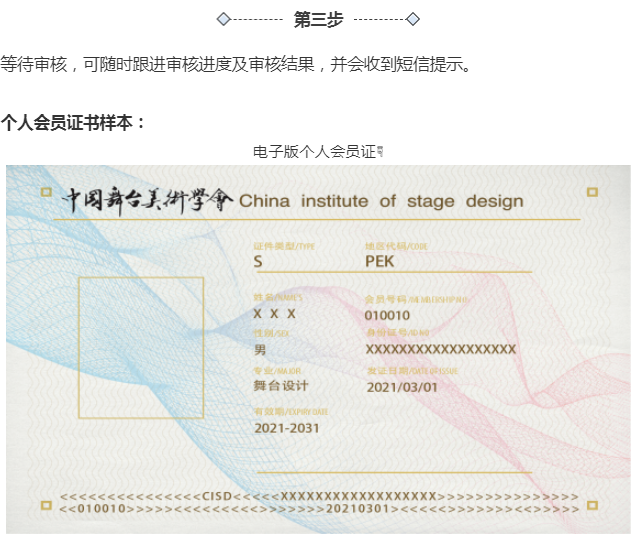Image resolution: width=638 pixels, height=540 pixels.
Task: Click the left diamond beside 第三步
Action: click(x=224, y=19)
